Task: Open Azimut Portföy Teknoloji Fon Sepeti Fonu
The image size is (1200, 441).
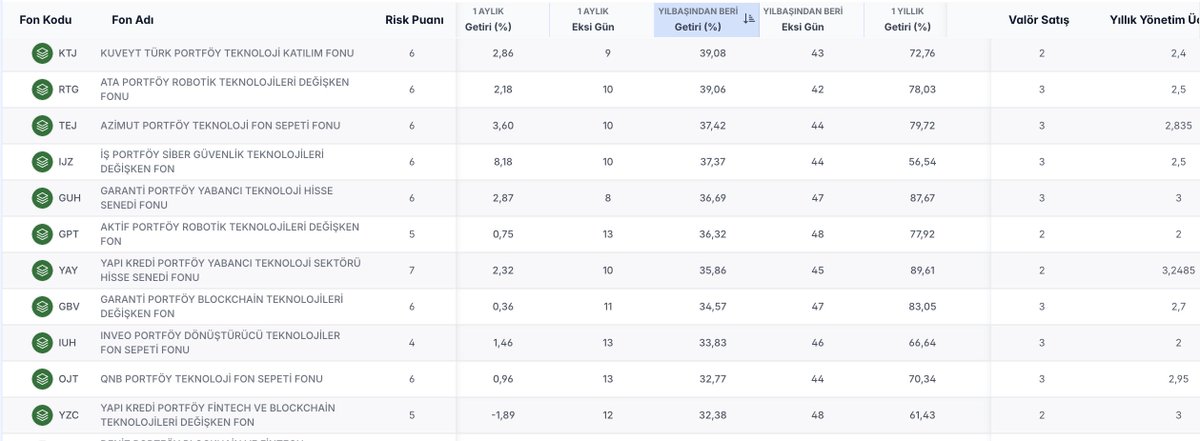Action: coord(221,125)
